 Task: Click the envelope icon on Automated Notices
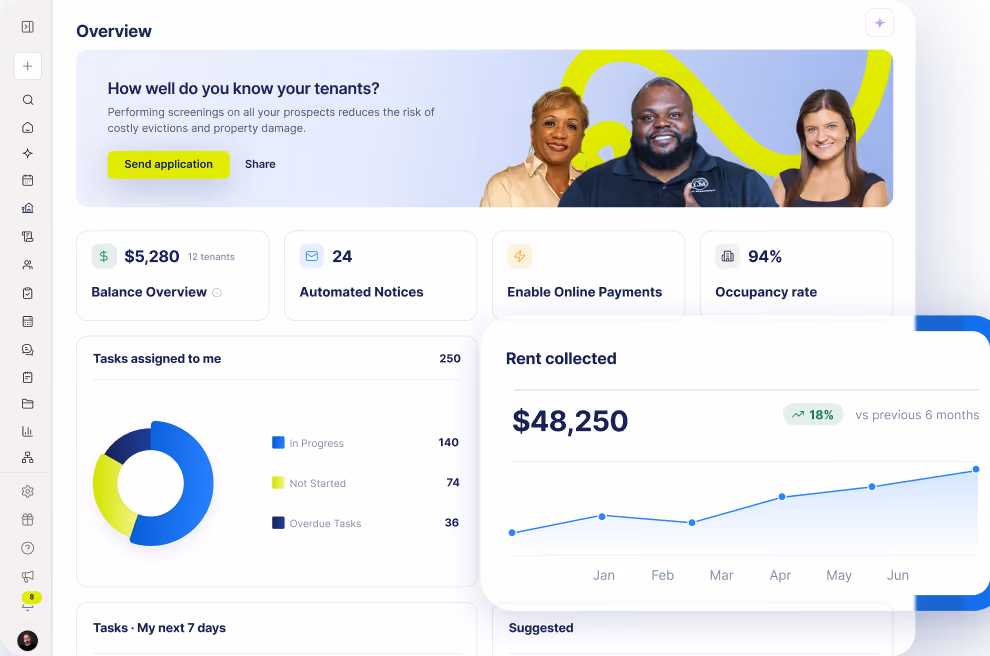(x=312, y=256)
